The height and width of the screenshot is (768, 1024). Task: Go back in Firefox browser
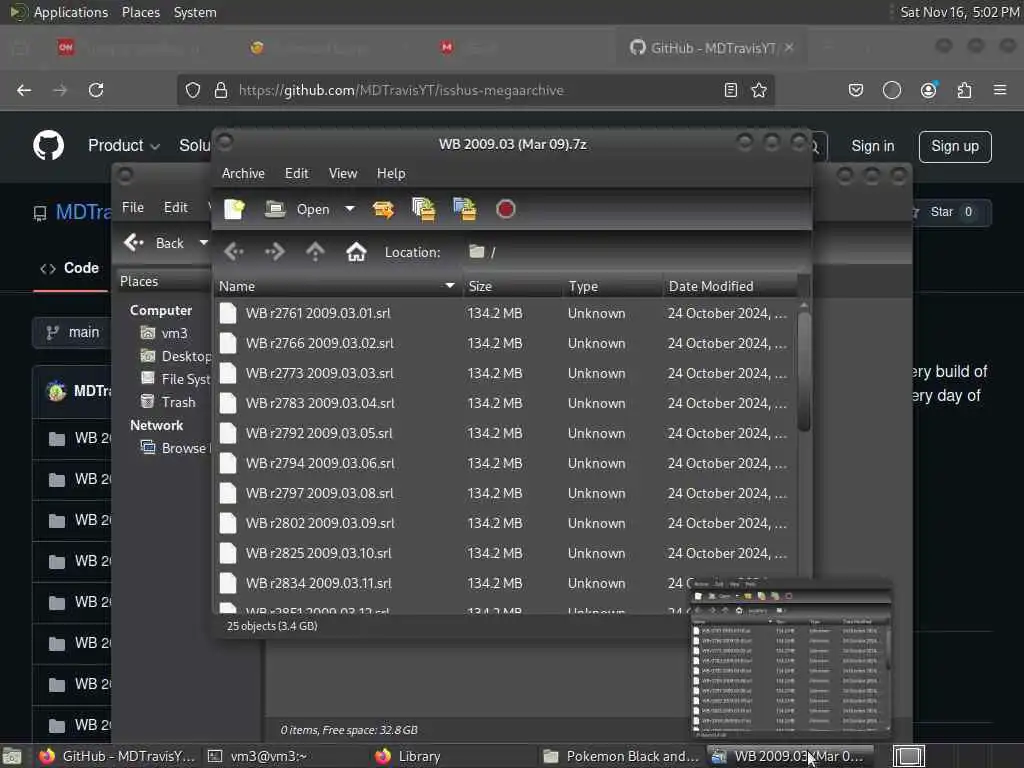point(24,90)
